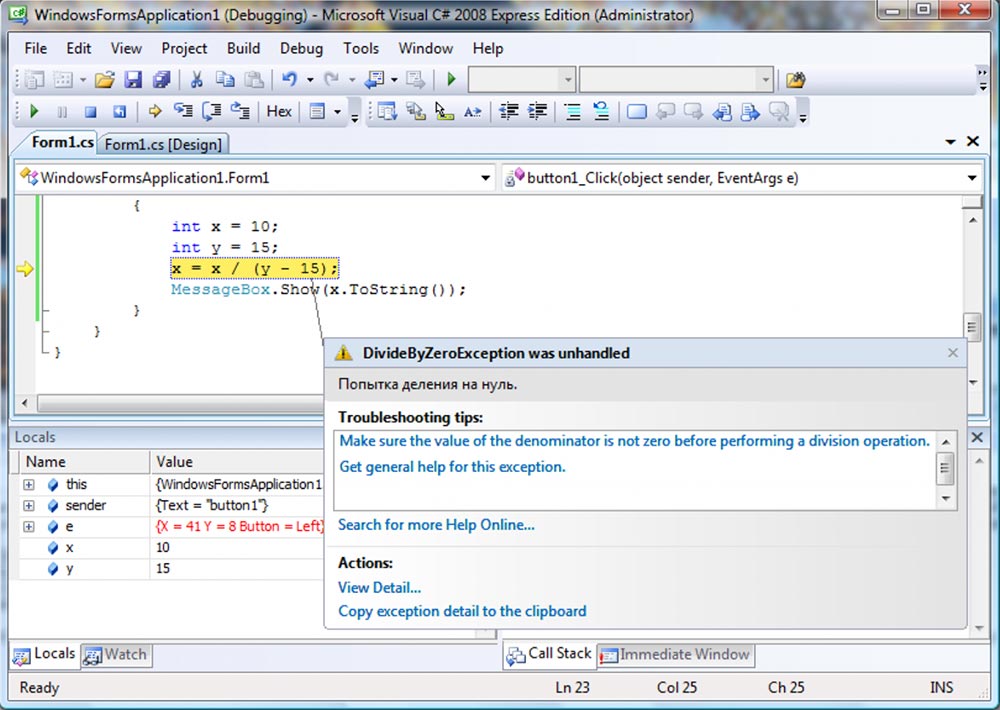The height and width of the screenshot is (710, 1000).
Task: Open the debug windows dropdown arrow
Action: click(337, 112)
